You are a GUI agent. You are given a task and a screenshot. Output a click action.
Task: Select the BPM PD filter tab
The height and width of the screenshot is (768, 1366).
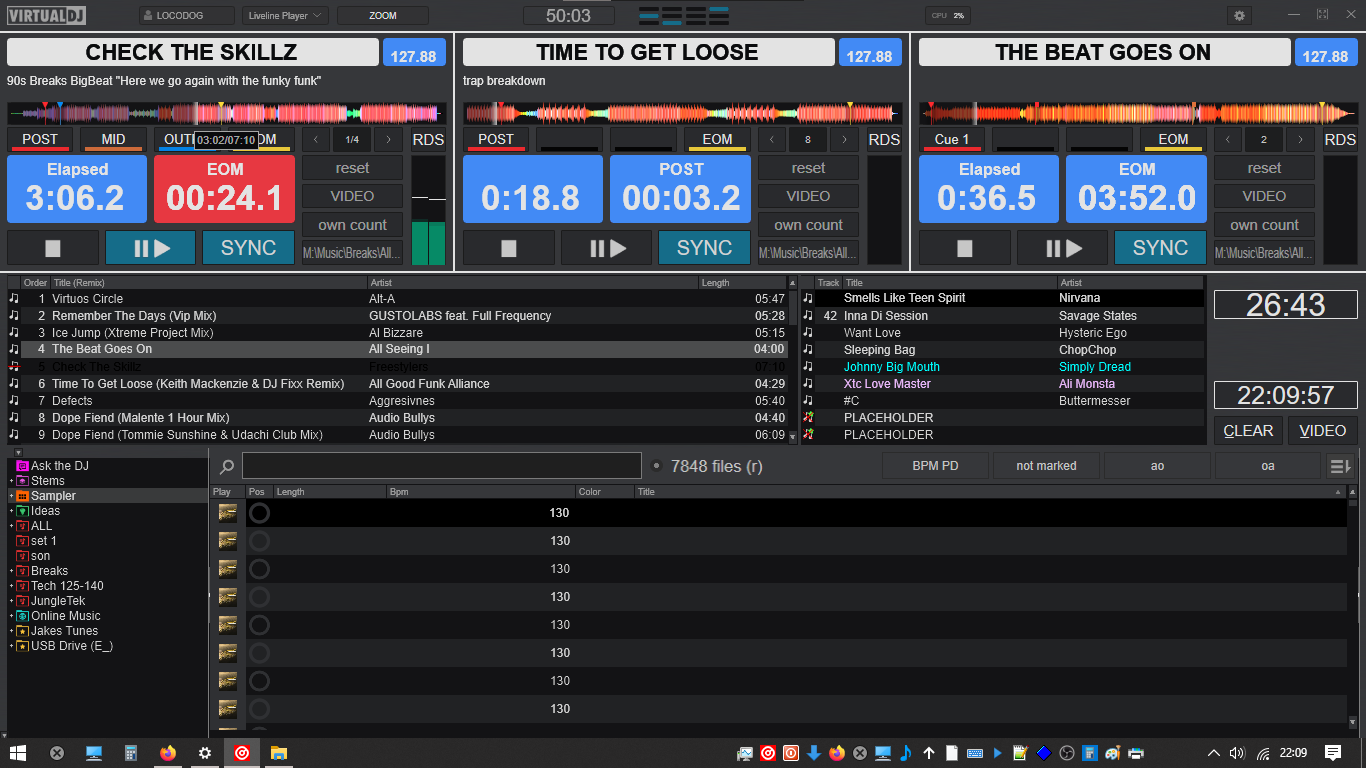pos(935,466)
